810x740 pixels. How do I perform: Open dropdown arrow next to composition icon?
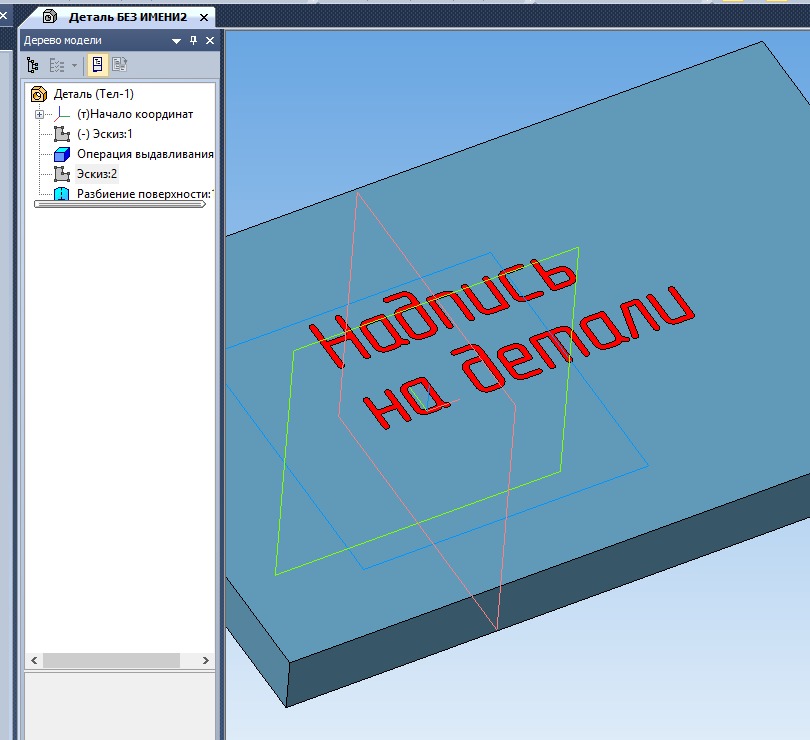[x=74, y=65]
